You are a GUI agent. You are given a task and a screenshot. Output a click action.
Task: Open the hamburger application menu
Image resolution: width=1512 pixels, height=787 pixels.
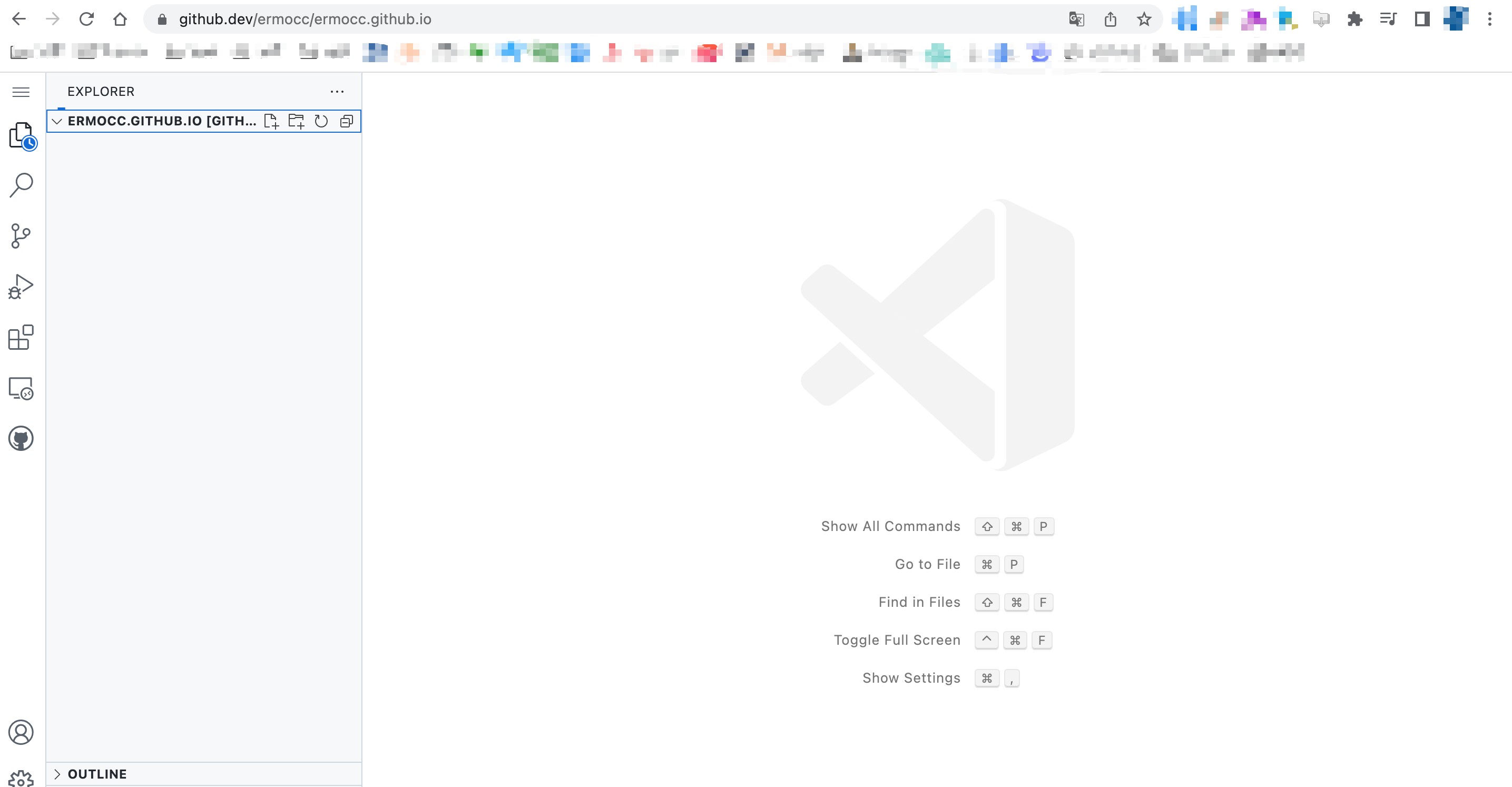pos(21,92)
